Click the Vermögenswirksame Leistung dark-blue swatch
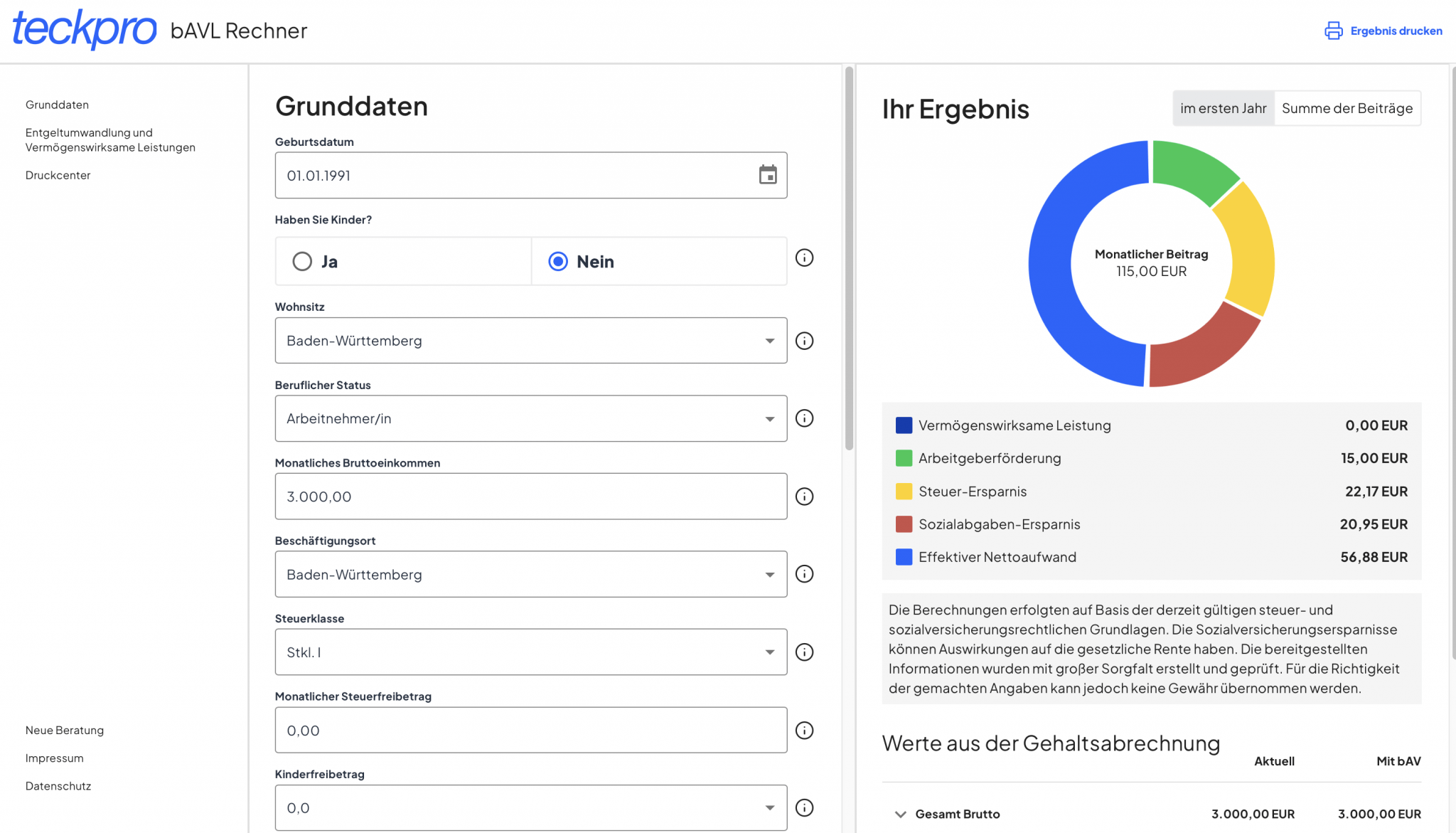This screenshot has height=833, width=1456. 904,425
